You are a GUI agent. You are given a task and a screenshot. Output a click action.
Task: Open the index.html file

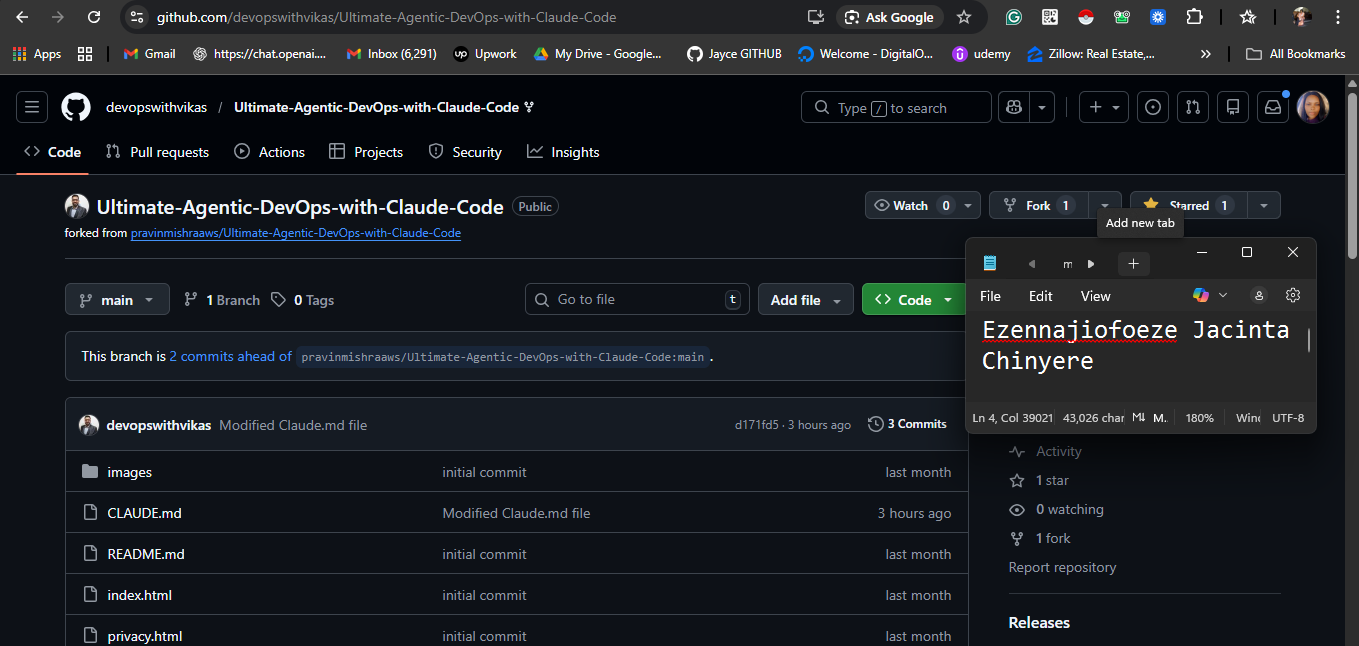(x=139, y=595)
